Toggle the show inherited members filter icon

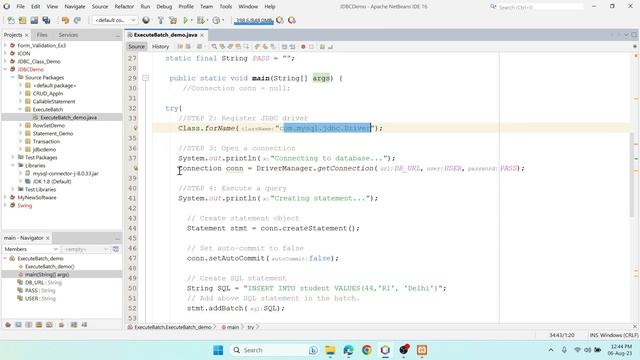[x=8, y=325]
